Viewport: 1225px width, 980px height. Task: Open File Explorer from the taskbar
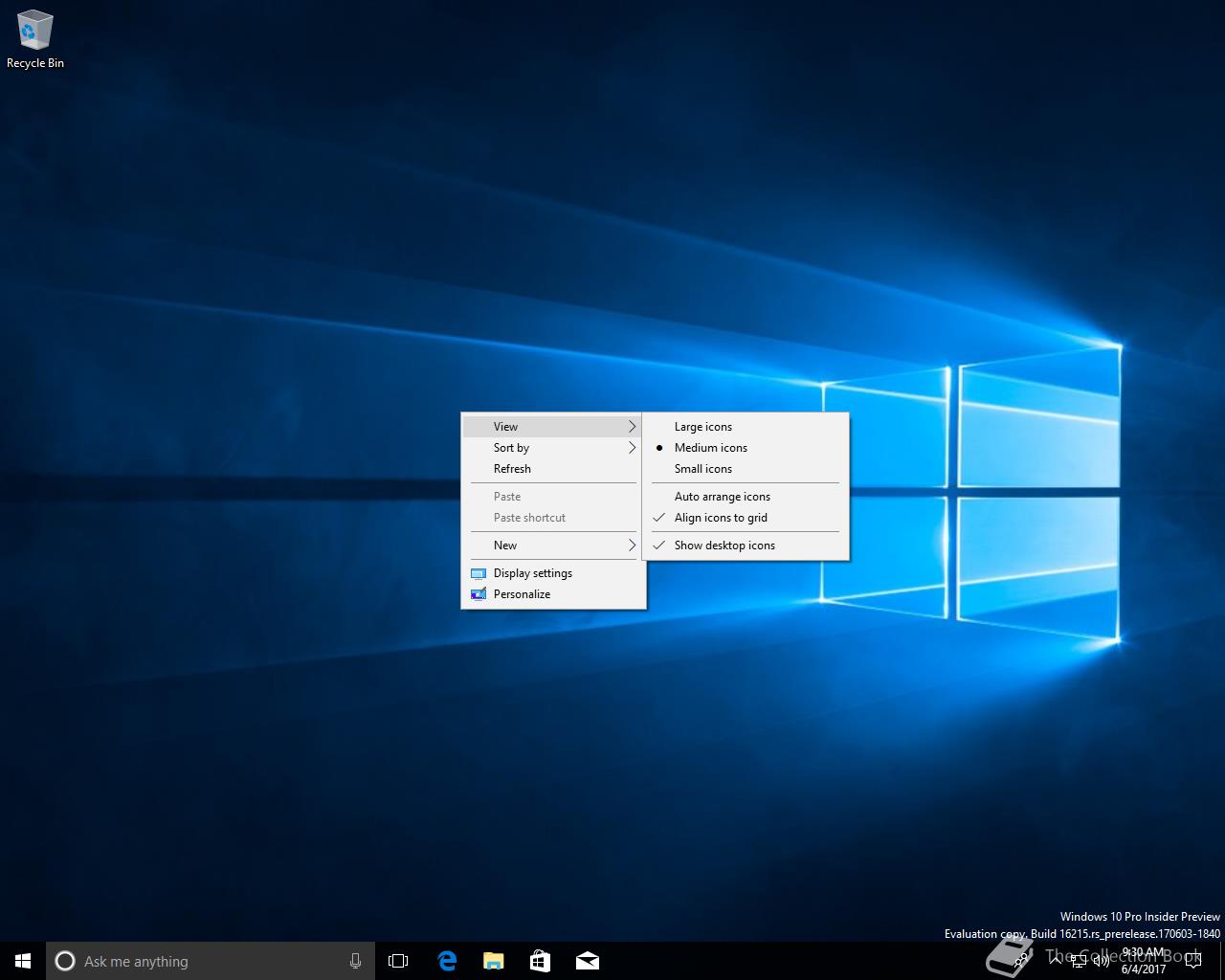coord(493,961)
